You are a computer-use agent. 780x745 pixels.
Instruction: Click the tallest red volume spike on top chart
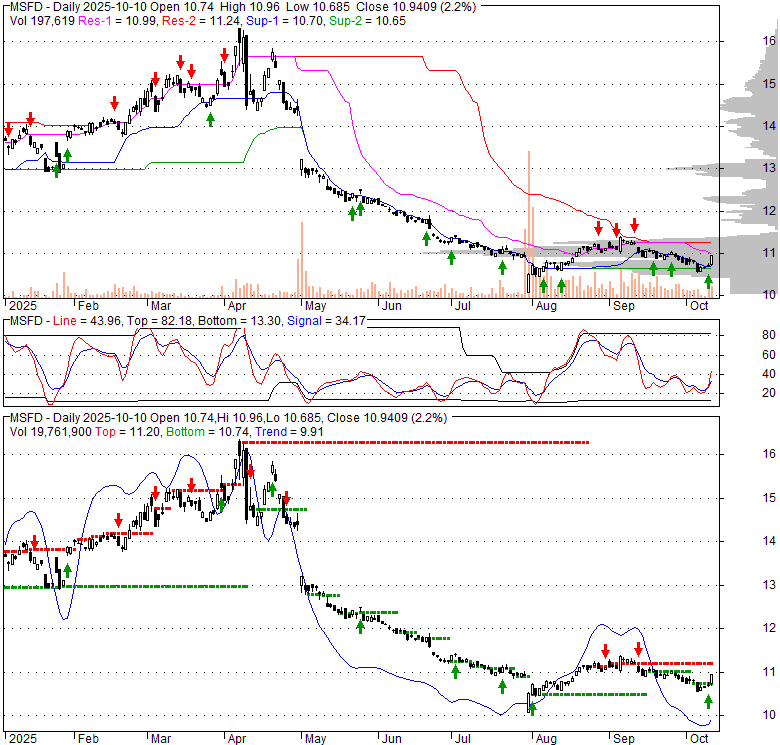coord(527,220)
